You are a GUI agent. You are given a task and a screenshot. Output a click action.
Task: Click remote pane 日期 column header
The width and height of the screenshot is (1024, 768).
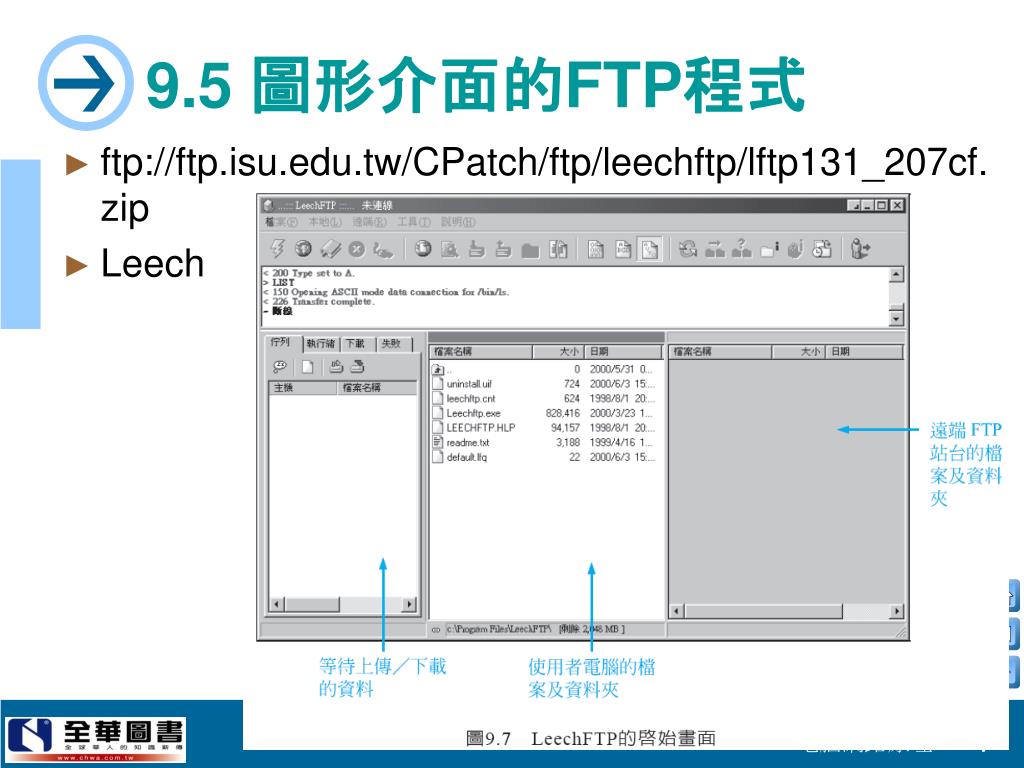pyautogui.click(x=864, y=352)
